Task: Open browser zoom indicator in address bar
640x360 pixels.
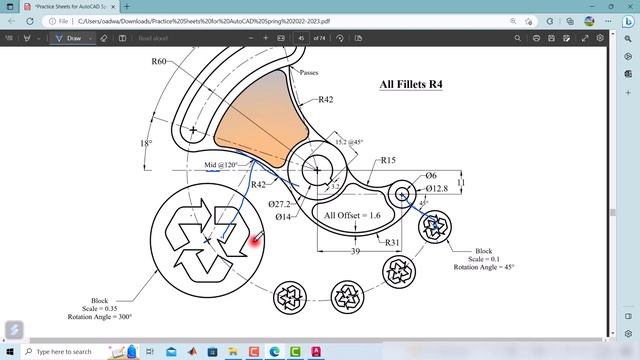Action: coord(513,21)
